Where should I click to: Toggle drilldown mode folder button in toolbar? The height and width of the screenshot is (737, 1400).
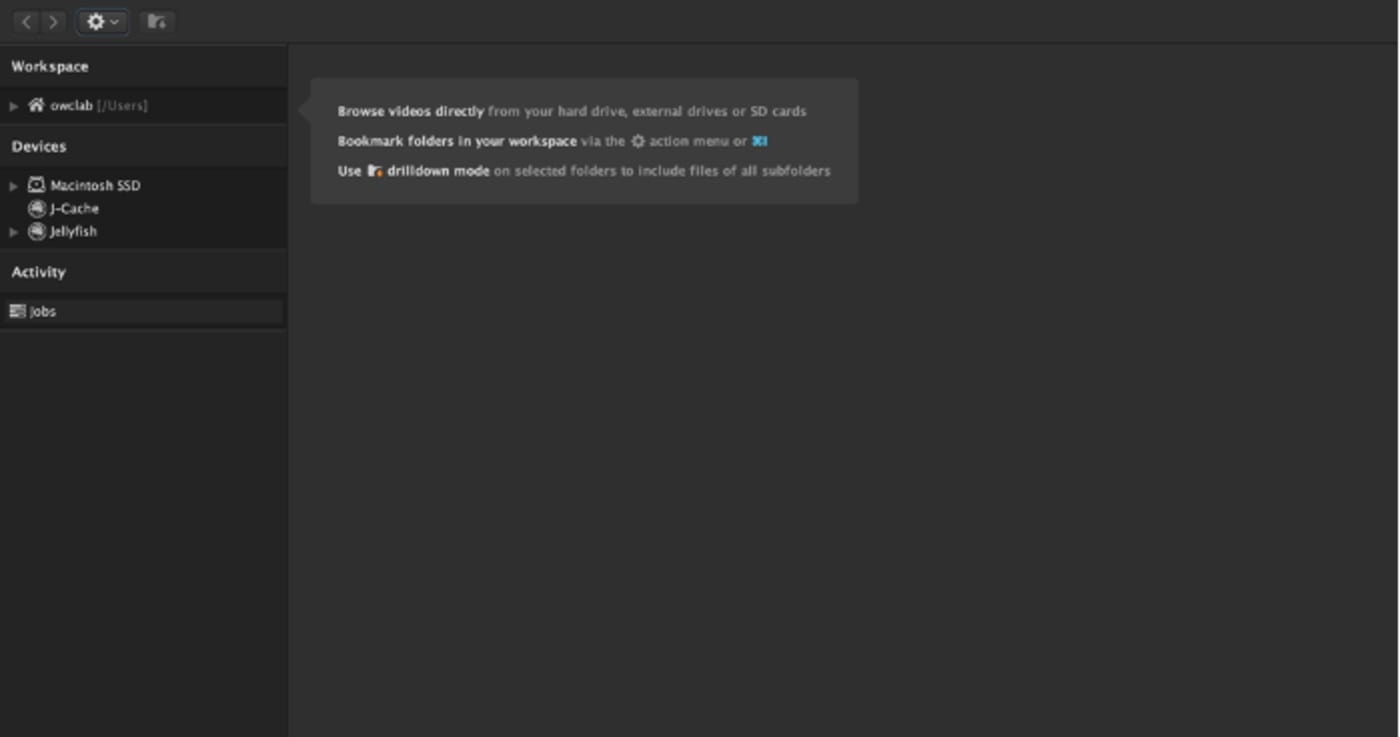[x=156, y=21]
